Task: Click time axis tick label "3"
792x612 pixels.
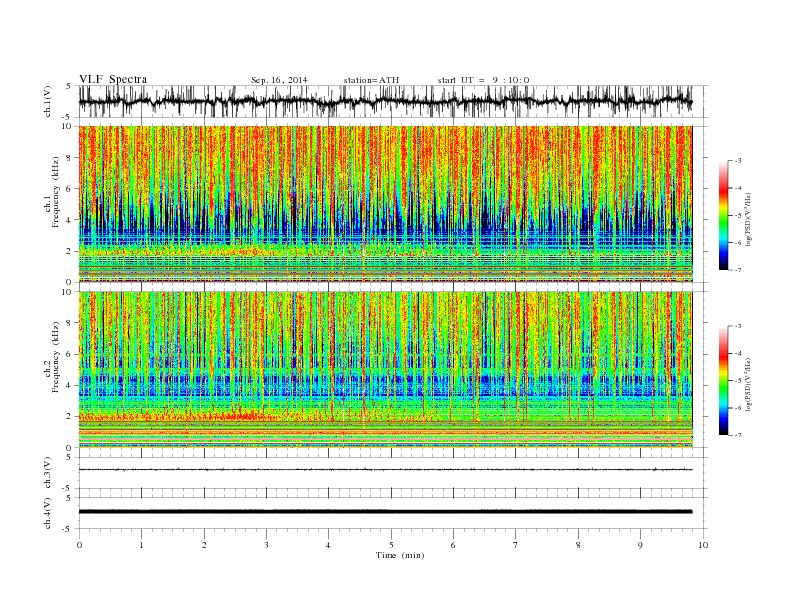Action: tap(267, 545)
